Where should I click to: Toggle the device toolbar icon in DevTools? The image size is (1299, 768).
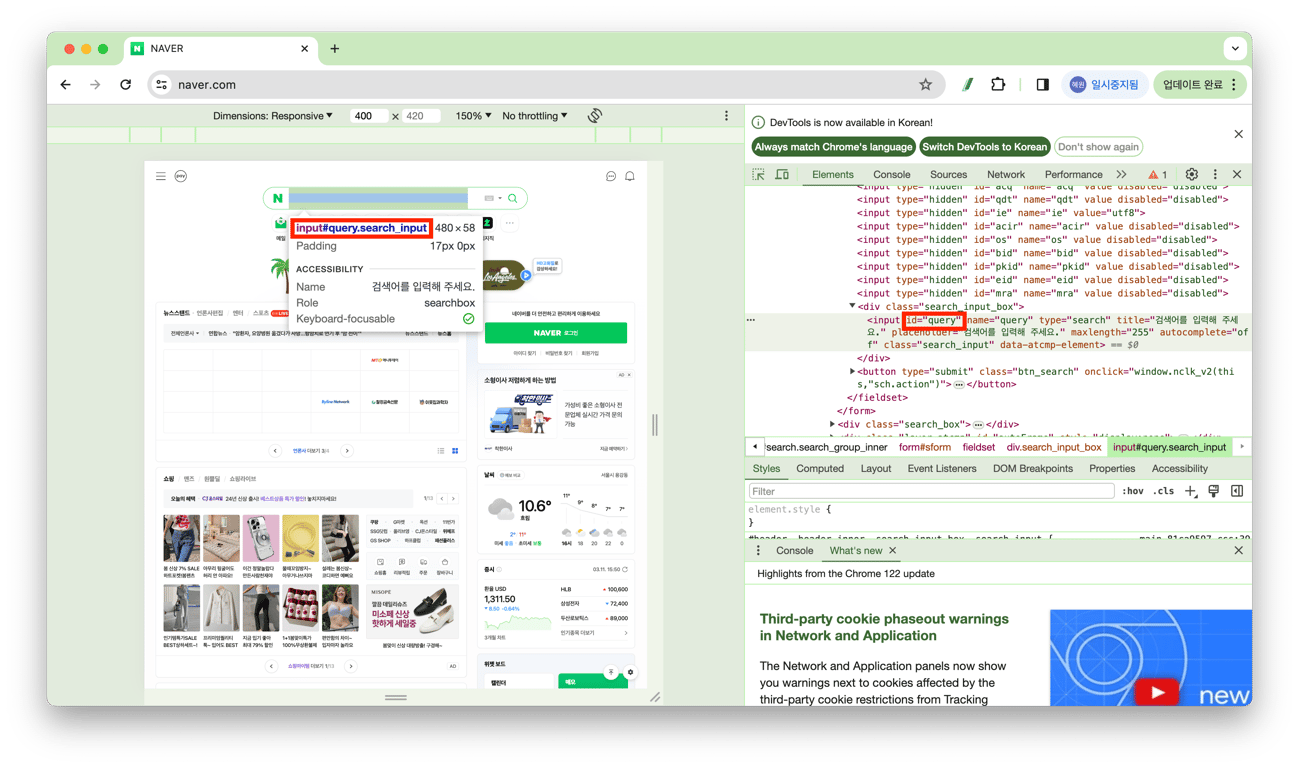(x=782, y=175)
